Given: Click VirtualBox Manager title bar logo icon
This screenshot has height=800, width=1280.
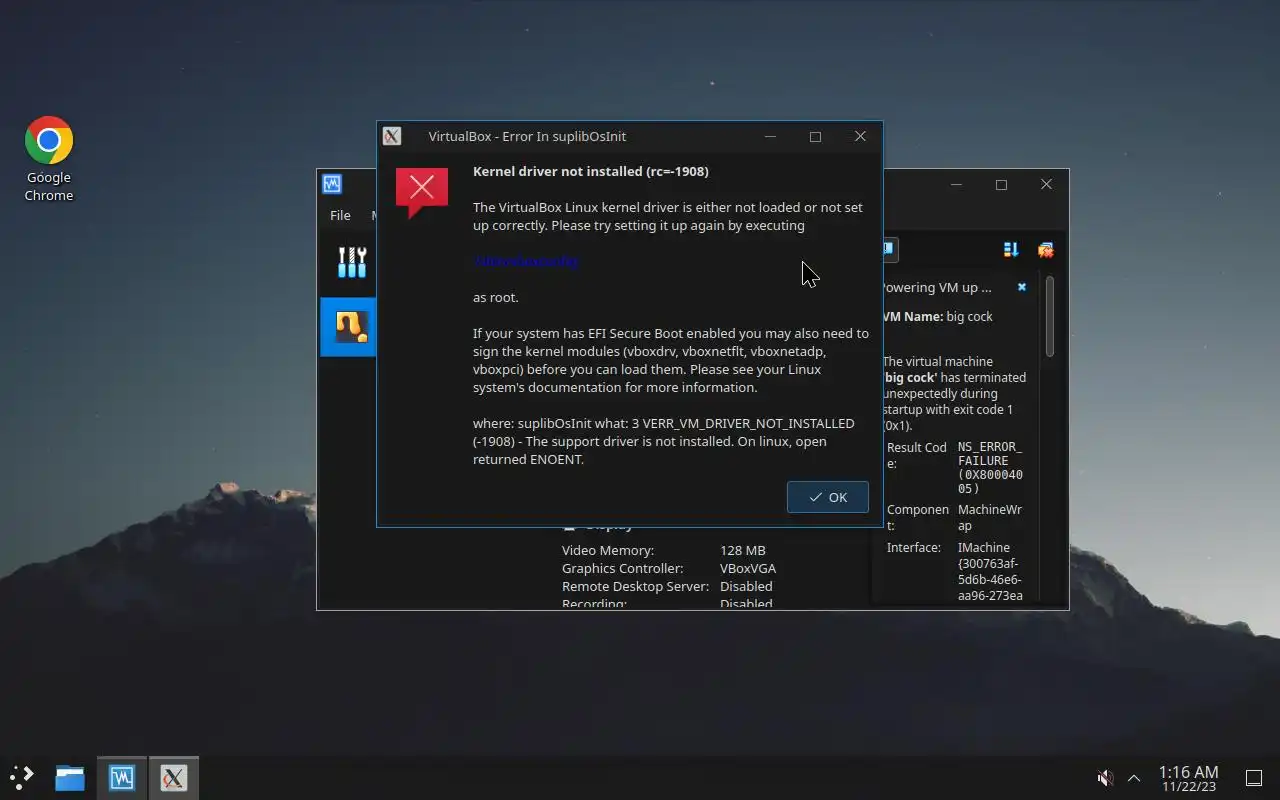Looking at the screenshot, I should point(332,184).
